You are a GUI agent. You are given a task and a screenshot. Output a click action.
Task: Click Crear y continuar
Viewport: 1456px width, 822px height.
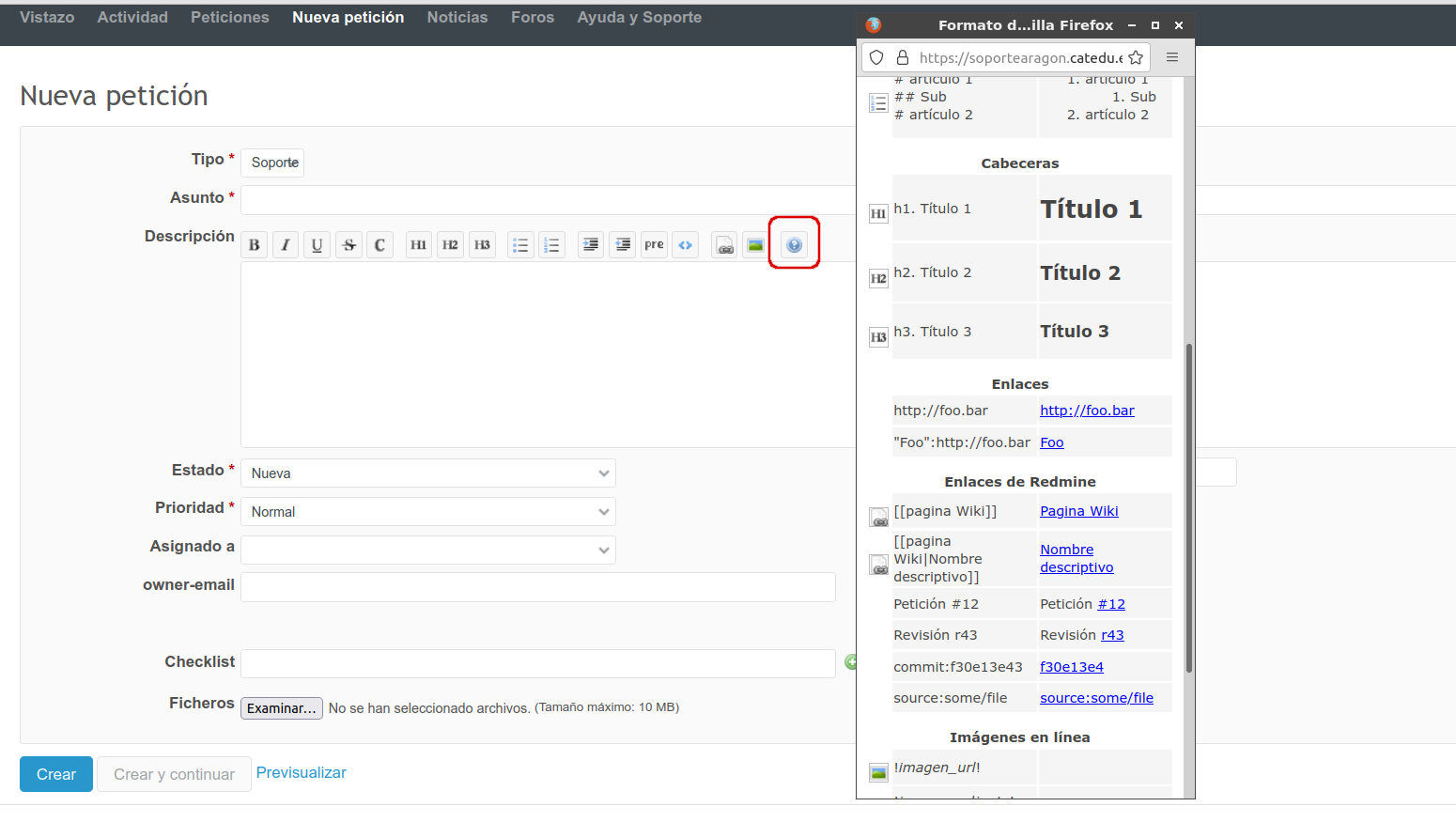[x=174, y=774]
